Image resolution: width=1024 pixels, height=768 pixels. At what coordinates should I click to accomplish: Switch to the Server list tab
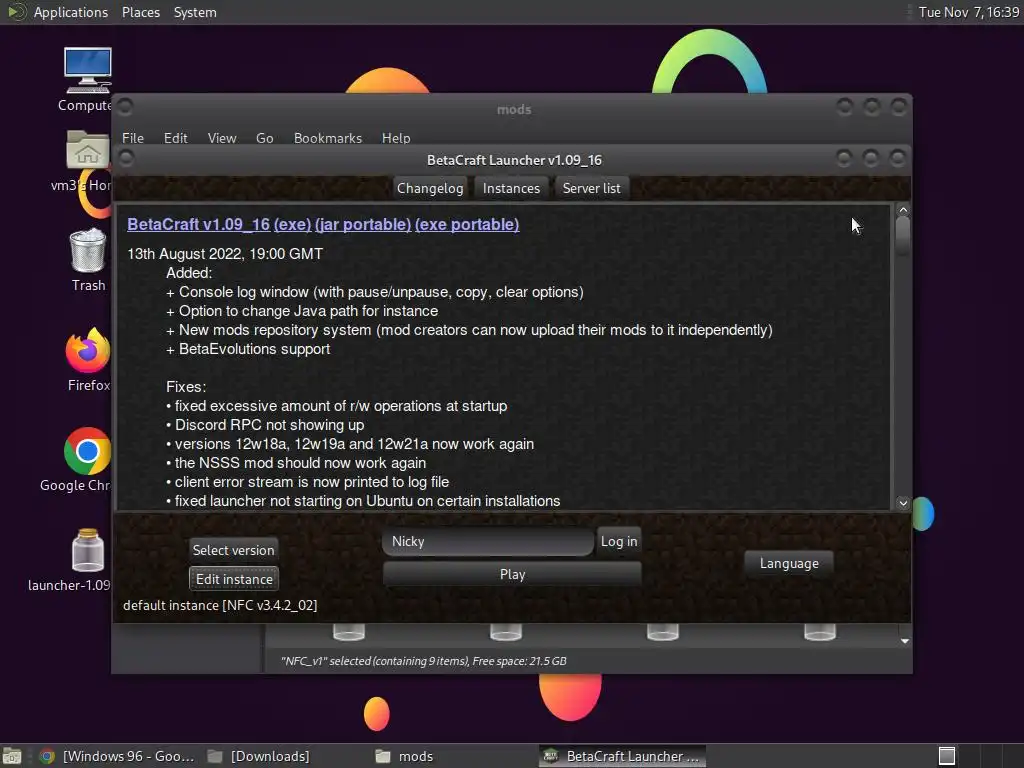click(x=591, y=188)
